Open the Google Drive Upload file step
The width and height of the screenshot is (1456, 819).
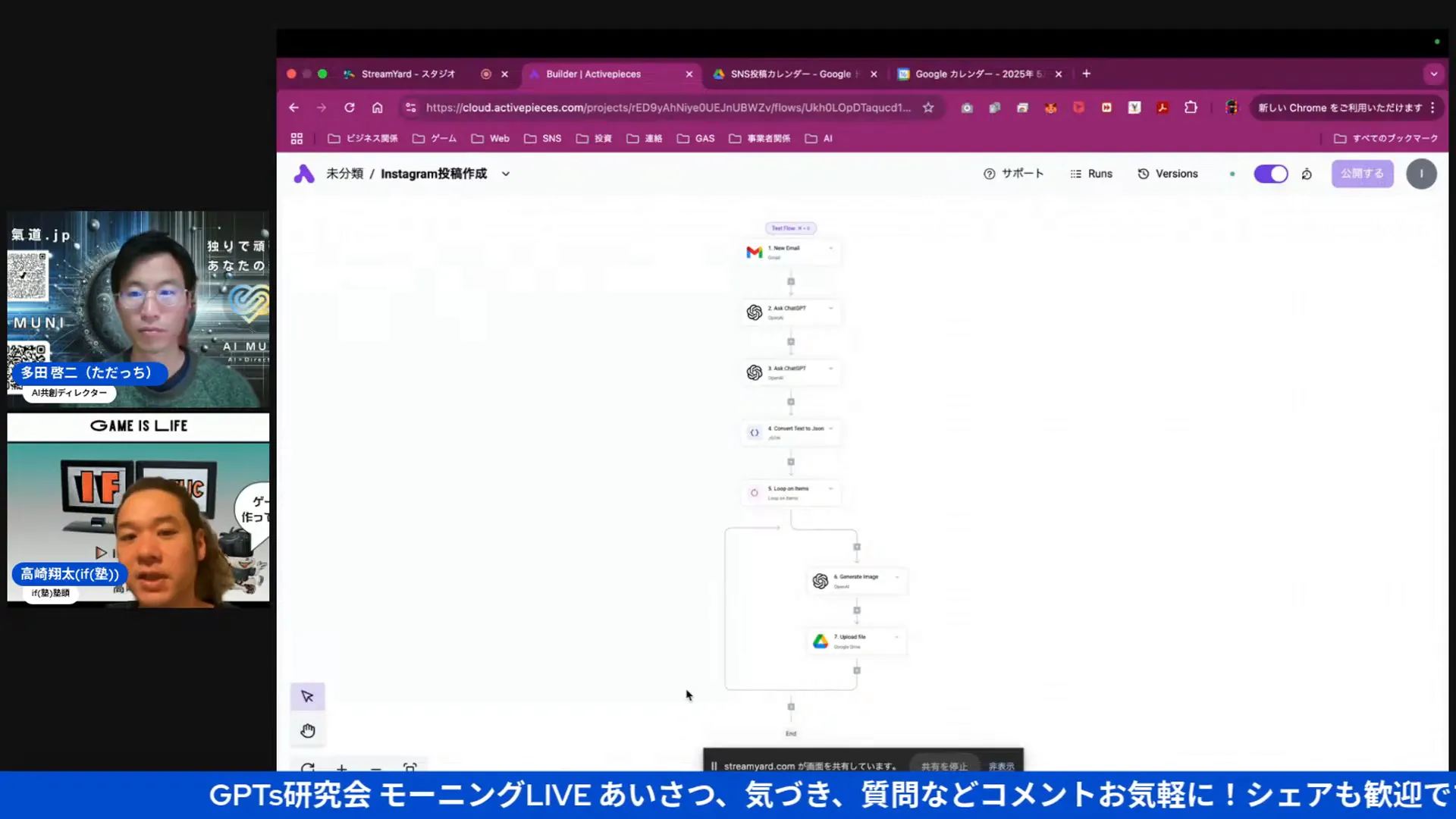coord(857,642)
